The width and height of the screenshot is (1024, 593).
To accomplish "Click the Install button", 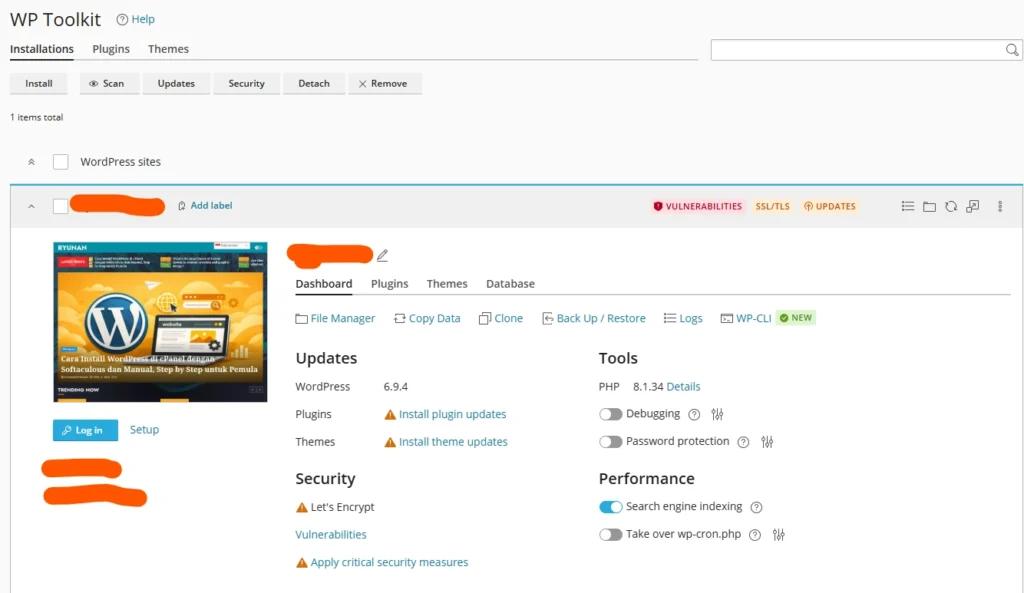I will coord(39,84).
